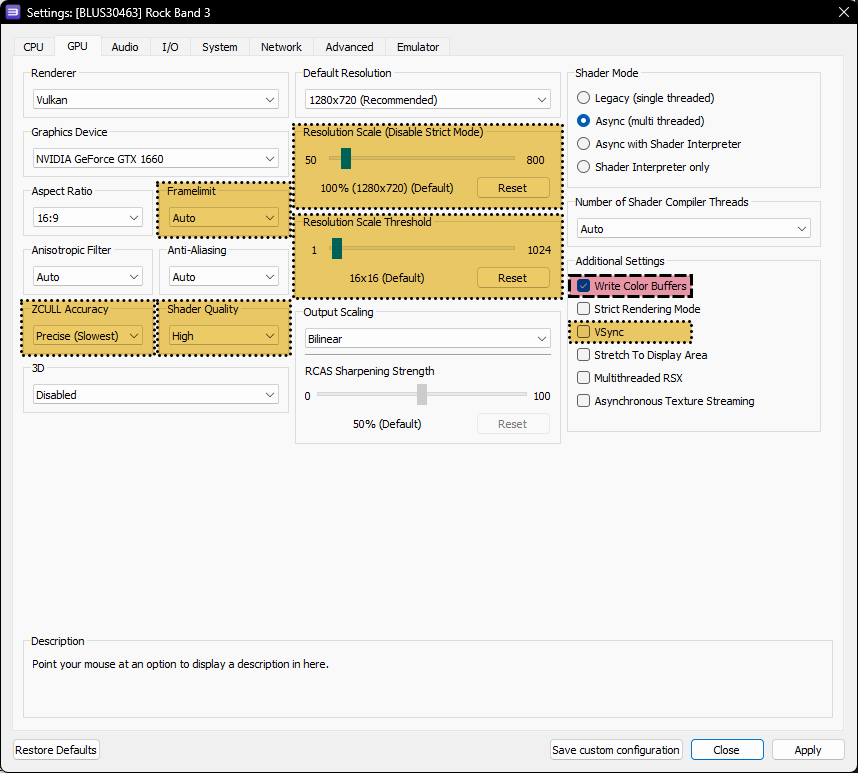Apply the settings with the Apply button
Screen dimensions: 858x773
(808, 749)
